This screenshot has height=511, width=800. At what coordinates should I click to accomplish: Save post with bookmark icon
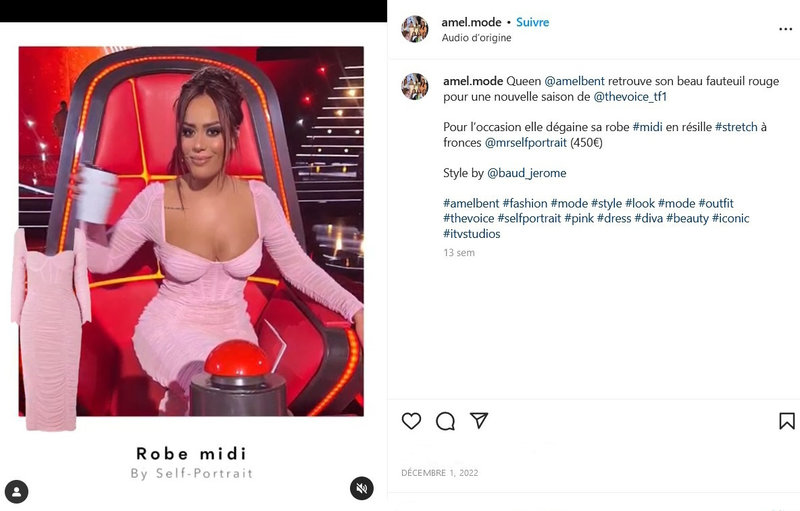click(787, 421)
